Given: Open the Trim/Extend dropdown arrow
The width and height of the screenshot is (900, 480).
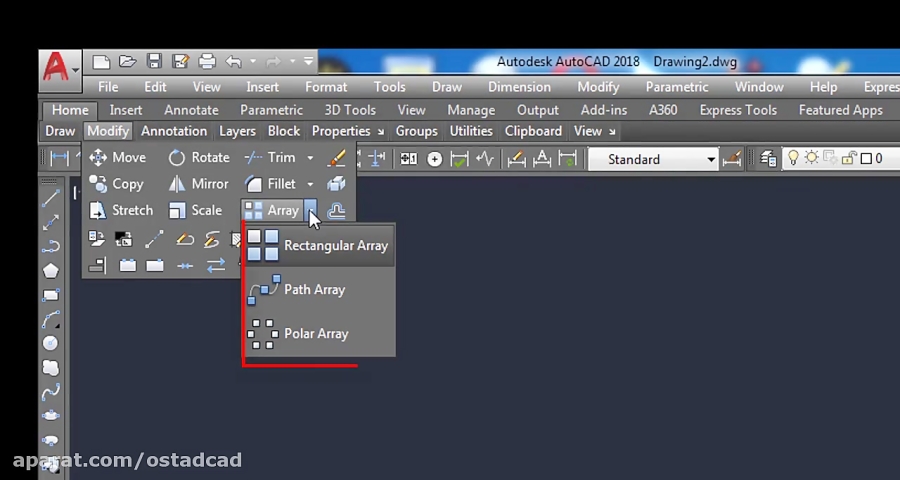Looking at the screenshot, I should (x=310, y=158).
